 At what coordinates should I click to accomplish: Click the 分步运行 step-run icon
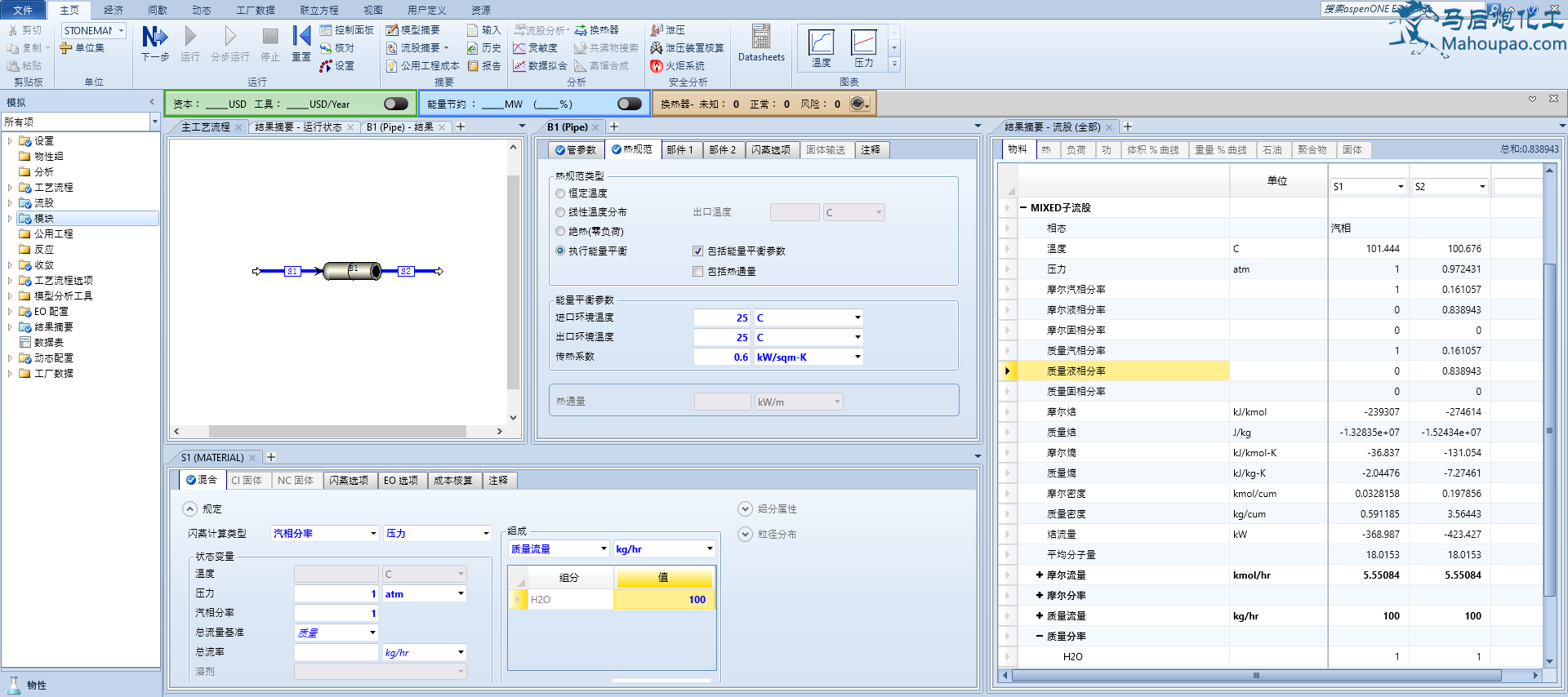pos(230,37)
